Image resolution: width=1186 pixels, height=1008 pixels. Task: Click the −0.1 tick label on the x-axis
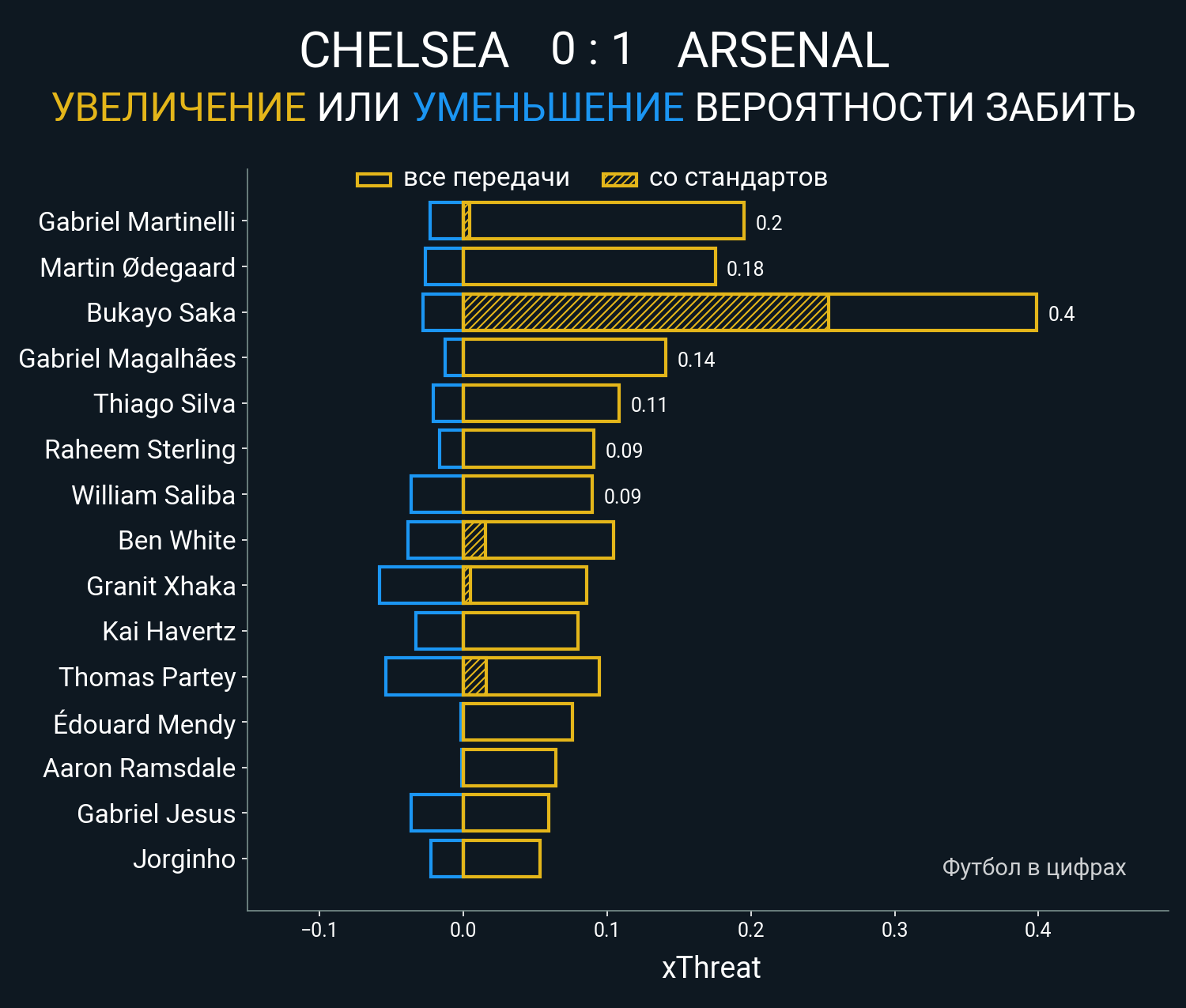[319, 930]
